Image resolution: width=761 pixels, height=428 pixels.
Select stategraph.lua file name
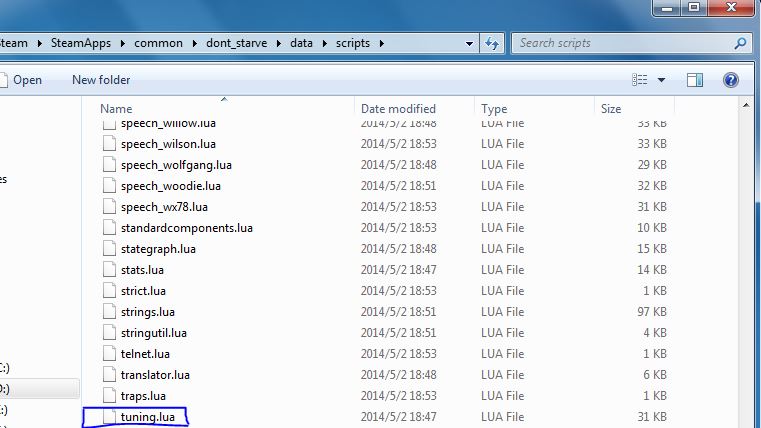[158, 249]
